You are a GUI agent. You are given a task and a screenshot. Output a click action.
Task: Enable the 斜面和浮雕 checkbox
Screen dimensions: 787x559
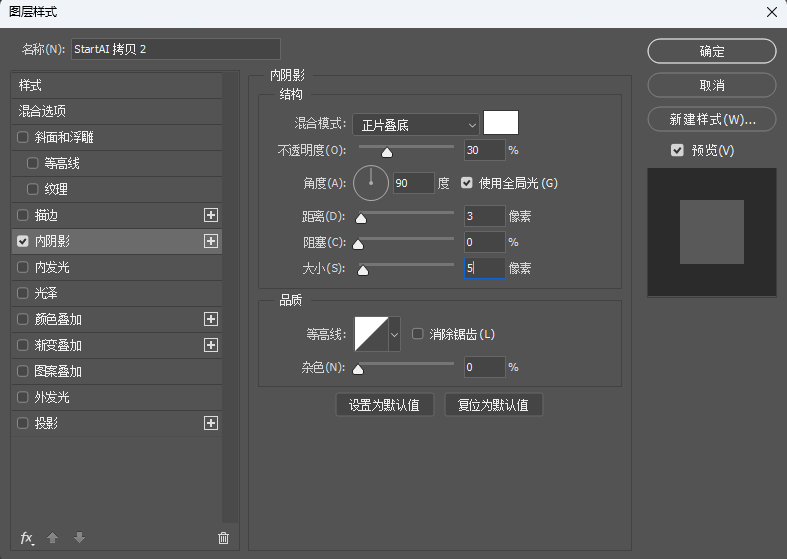pos(23,137)
